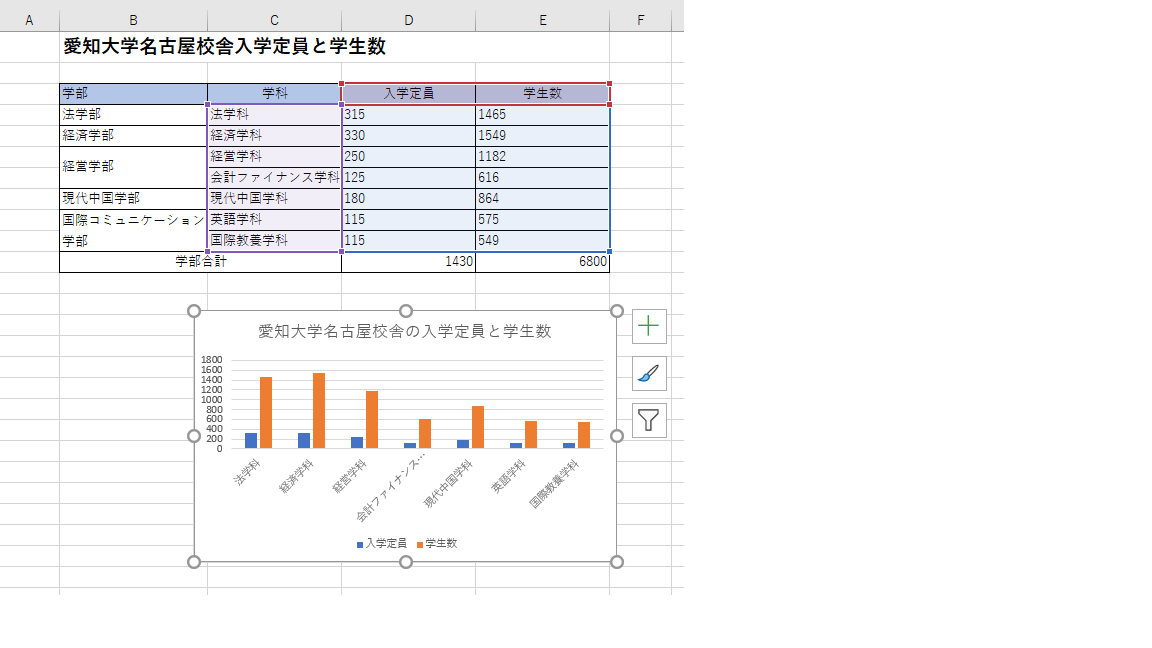Select column C header
This screenshot has width=1152, height=648.
pos(274,20)
